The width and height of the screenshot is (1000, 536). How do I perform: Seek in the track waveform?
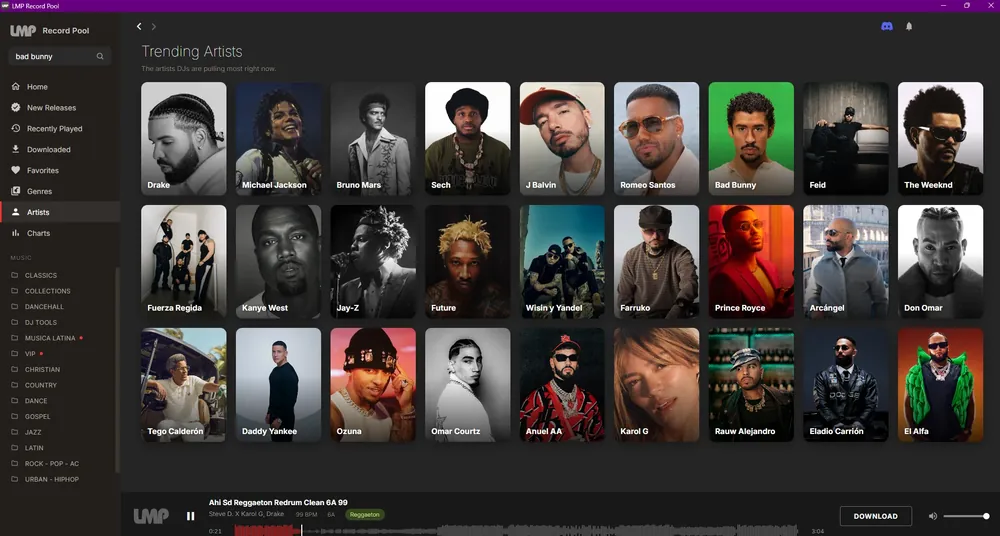pyautogui.click(x=515, y=530)
